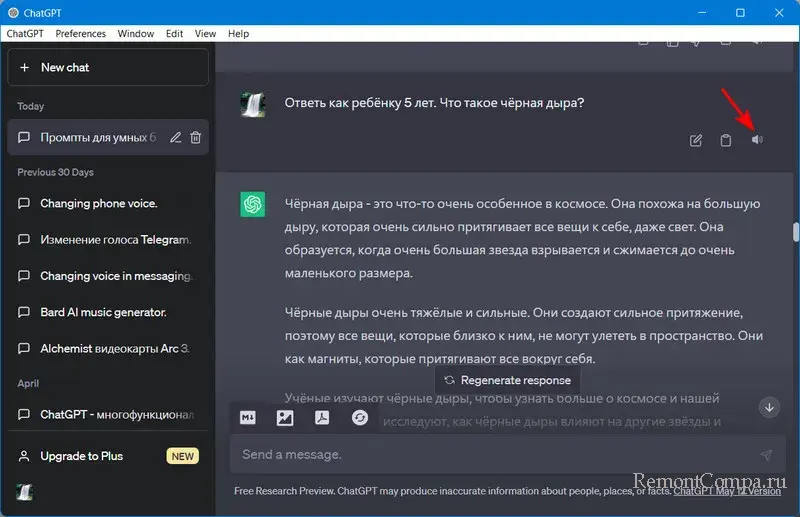Image resolution: width=800 pixels, height=517 pixels.
Task: Edit the user message with the pencil-square icon
Action: (x=696, y=140)
